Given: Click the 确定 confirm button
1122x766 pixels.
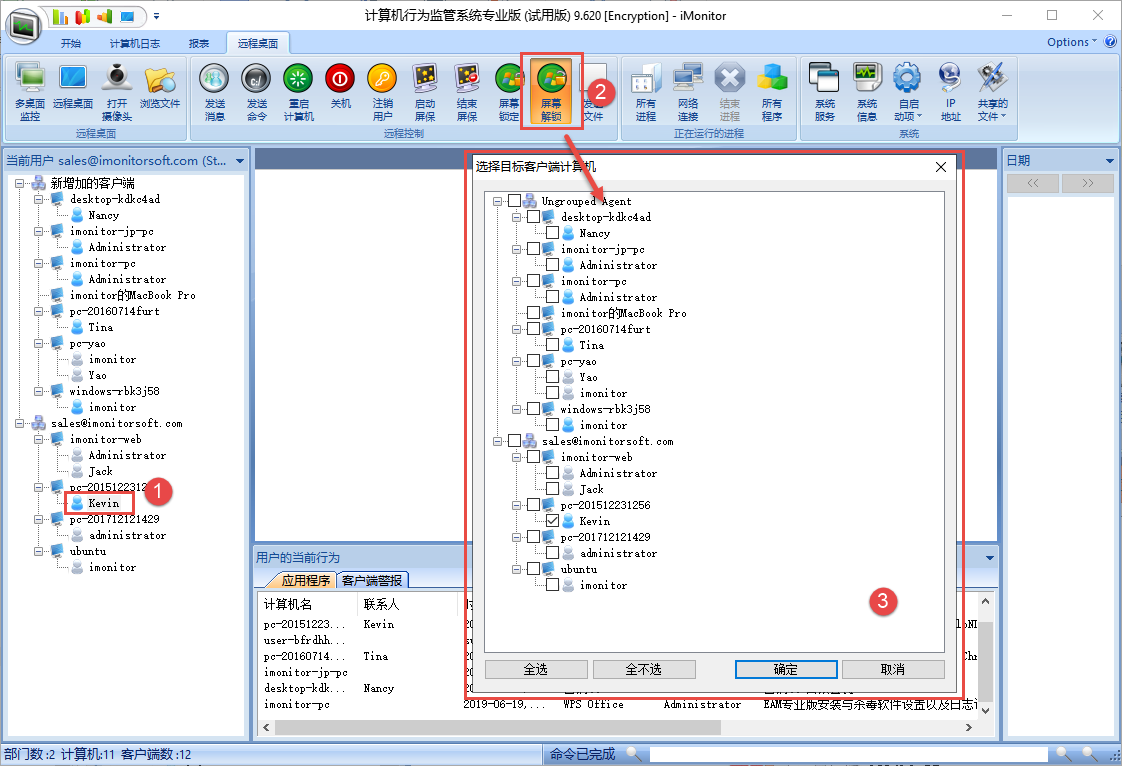Looking at the screenshot, I should click(x=785, y=669).
